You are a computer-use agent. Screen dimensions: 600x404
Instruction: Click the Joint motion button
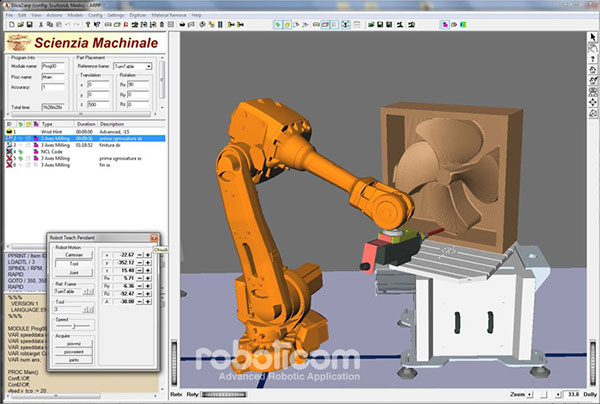(74, 273)
